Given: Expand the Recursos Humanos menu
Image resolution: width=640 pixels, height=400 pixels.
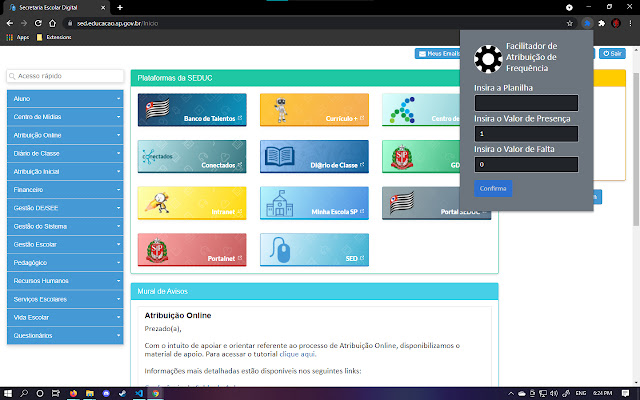Looking at the screenshot, I should [x=65, y=281].
